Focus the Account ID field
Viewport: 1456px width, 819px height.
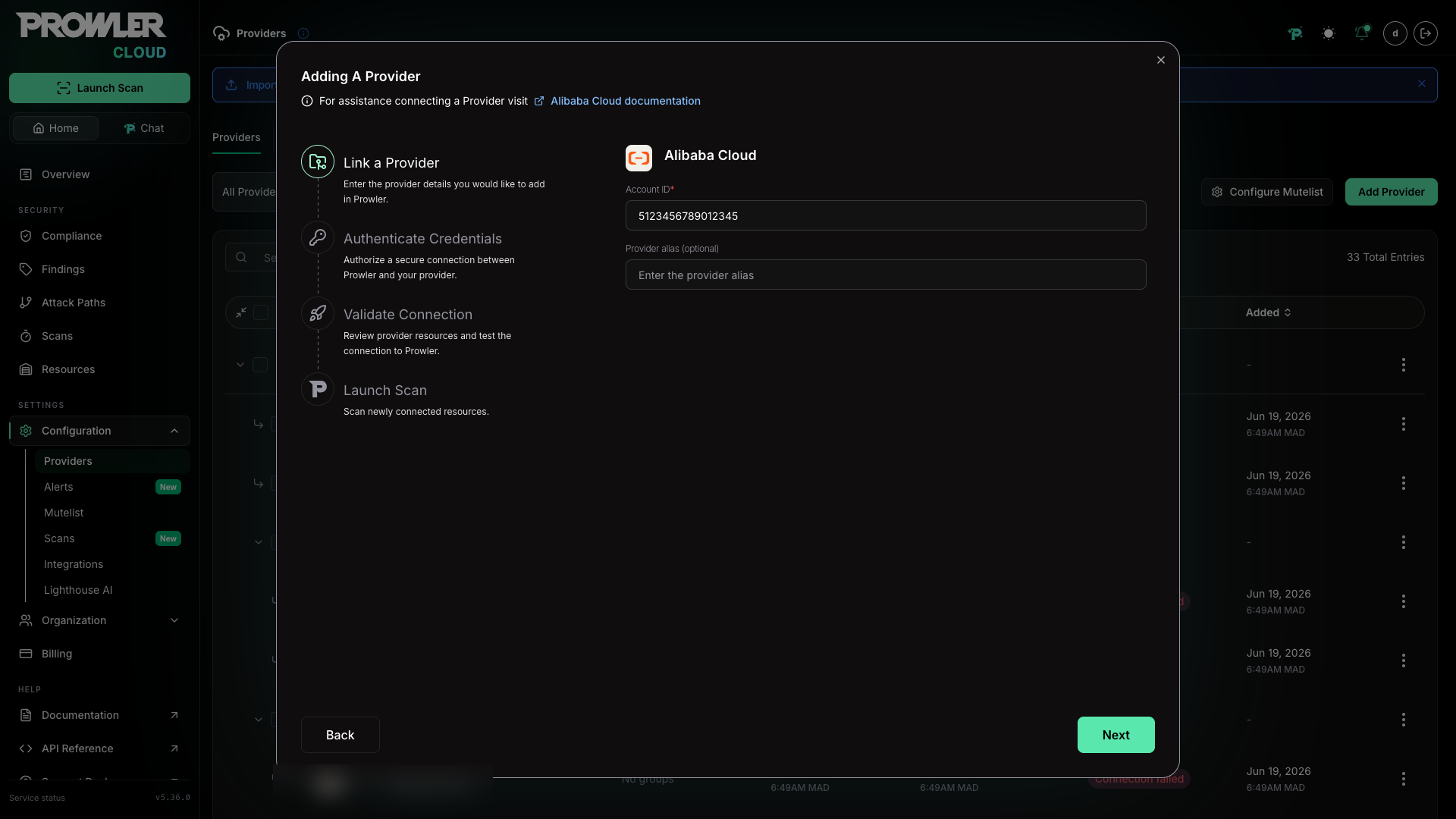point(886,215)
